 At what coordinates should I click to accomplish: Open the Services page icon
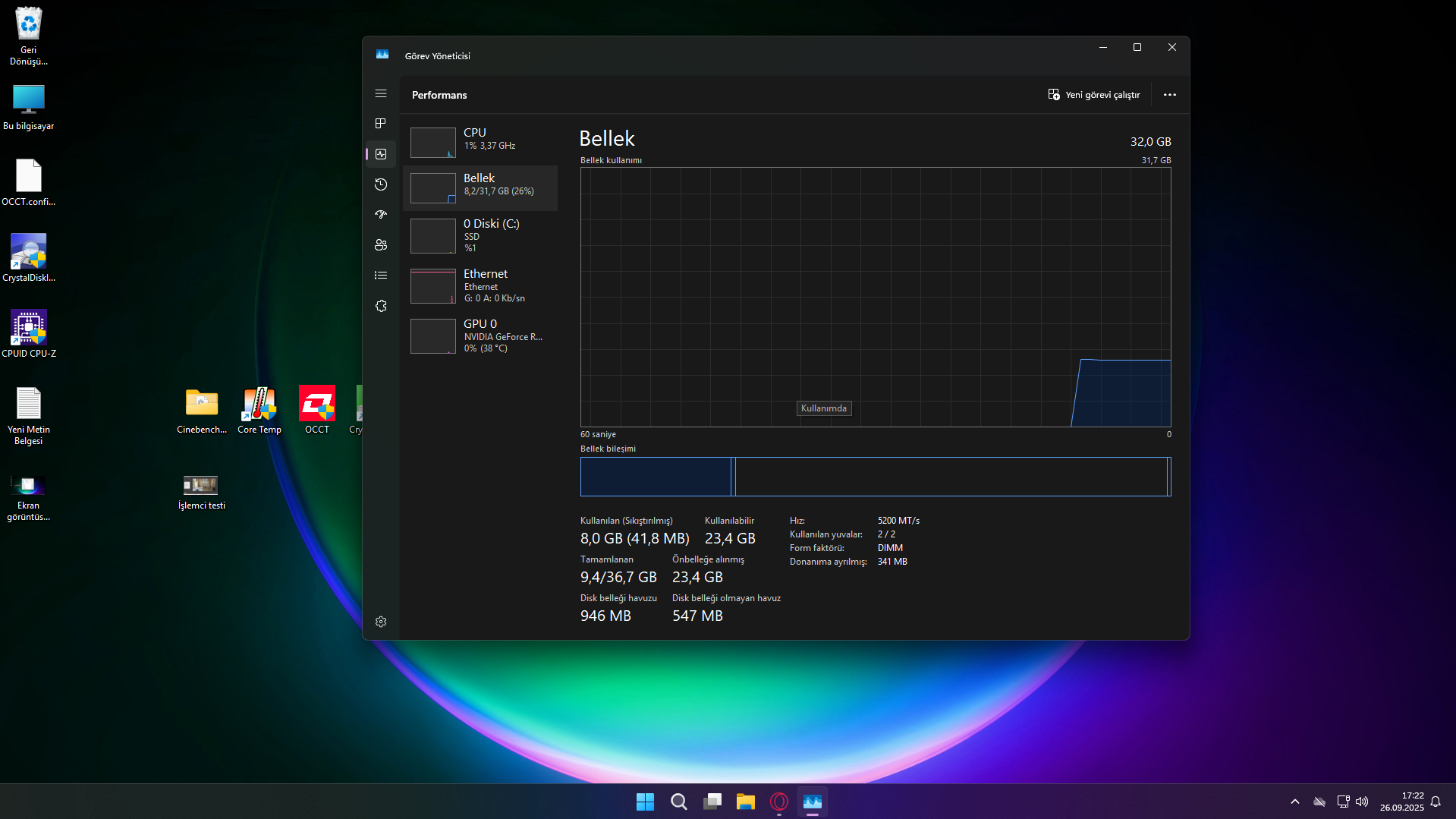(x=381, y=306)
